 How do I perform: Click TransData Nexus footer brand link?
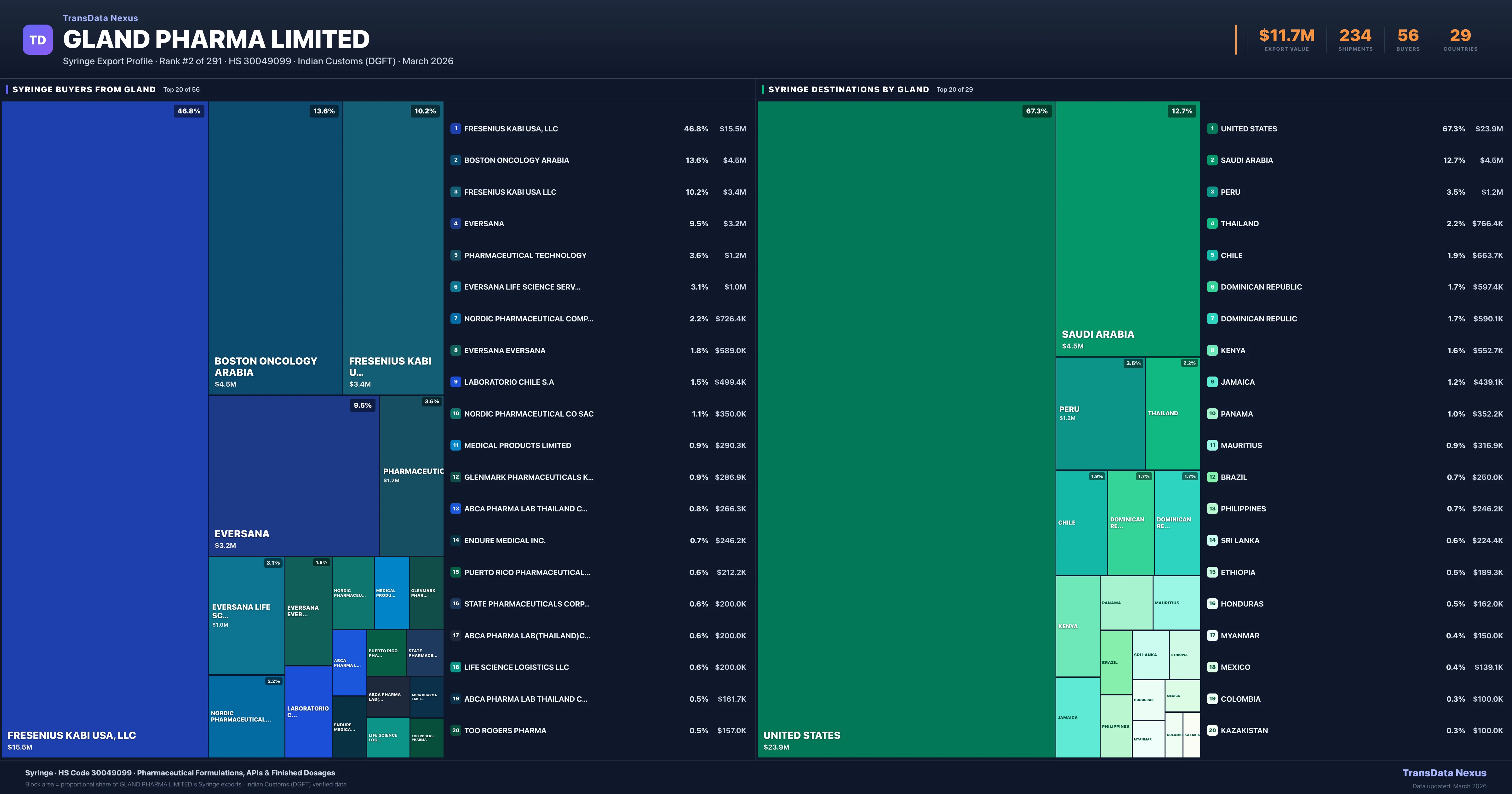(x=1444, y=773)
